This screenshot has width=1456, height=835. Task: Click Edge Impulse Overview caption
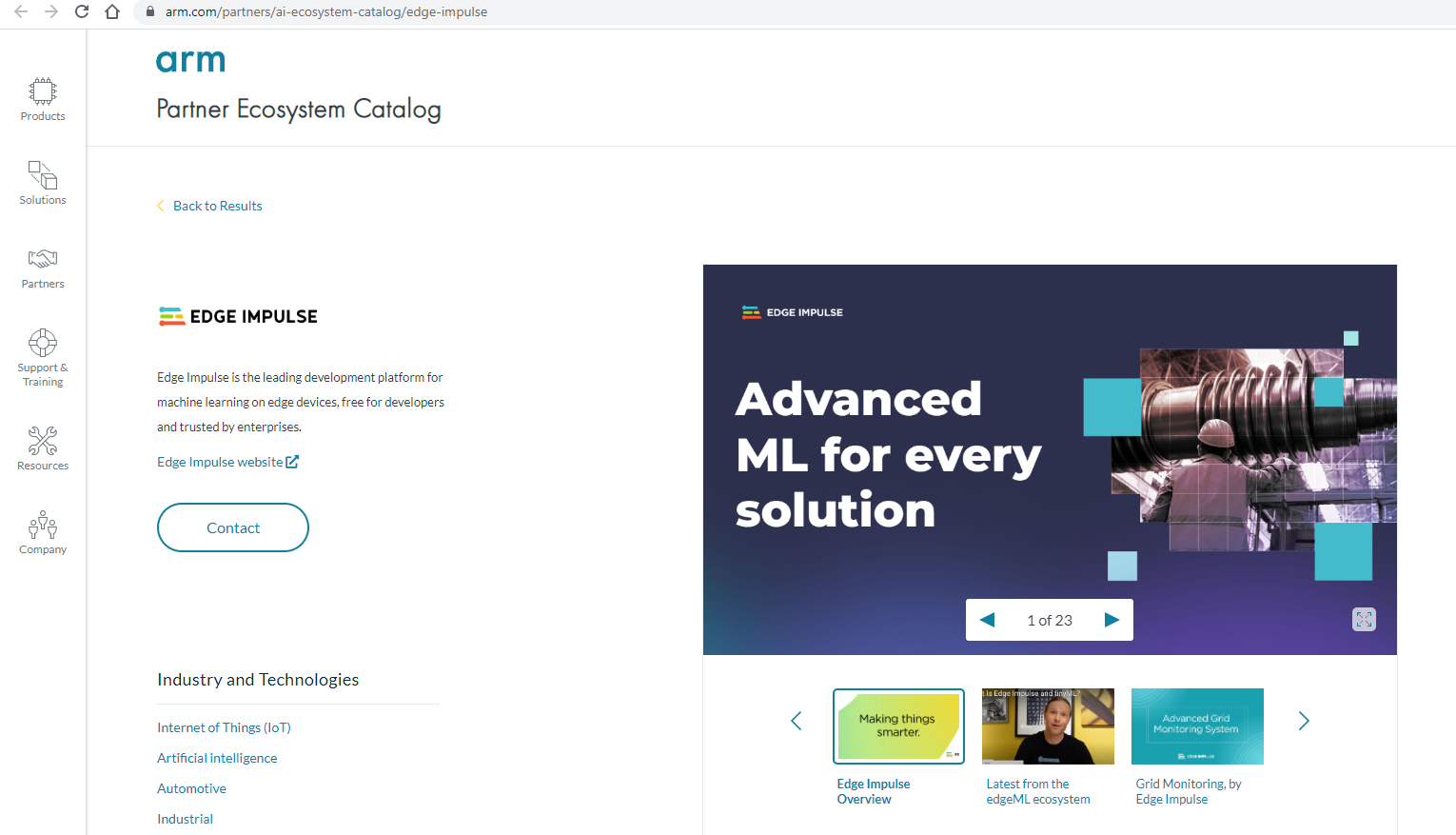click(874, 791)
